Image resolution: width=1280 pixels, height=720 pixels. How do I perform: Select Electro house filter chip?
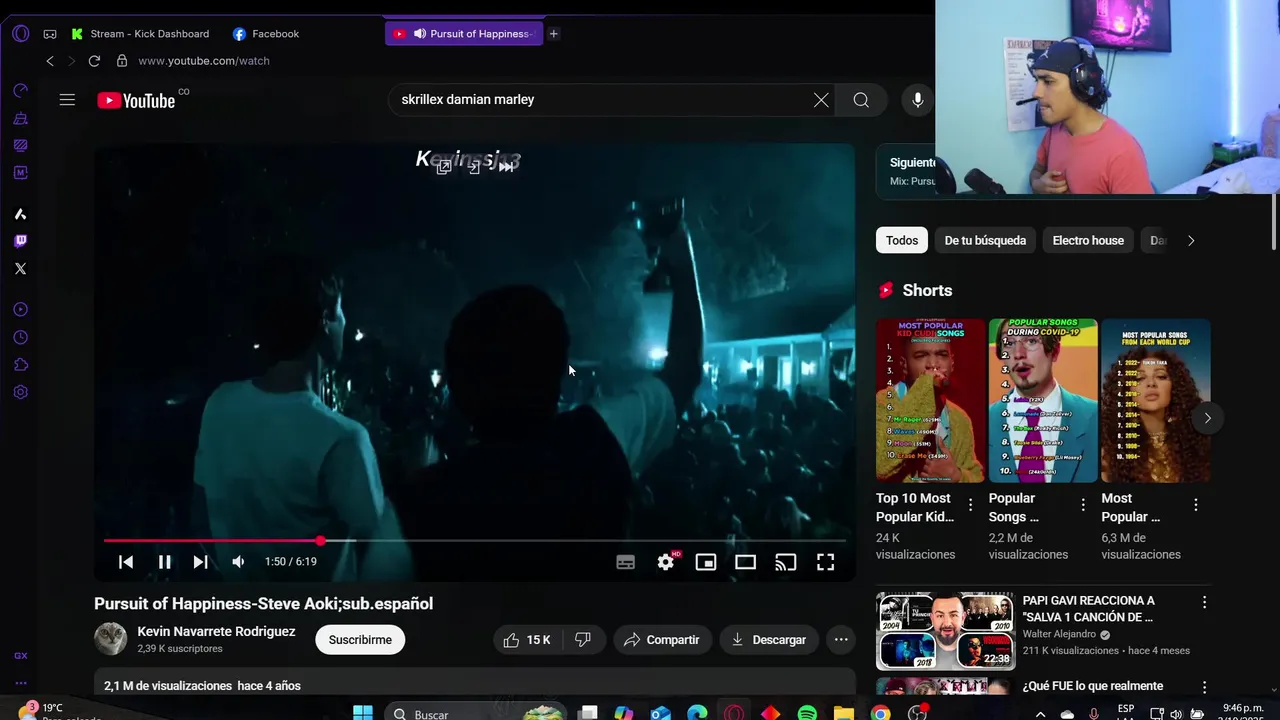pyautogui.click(x=1088, y=241)
